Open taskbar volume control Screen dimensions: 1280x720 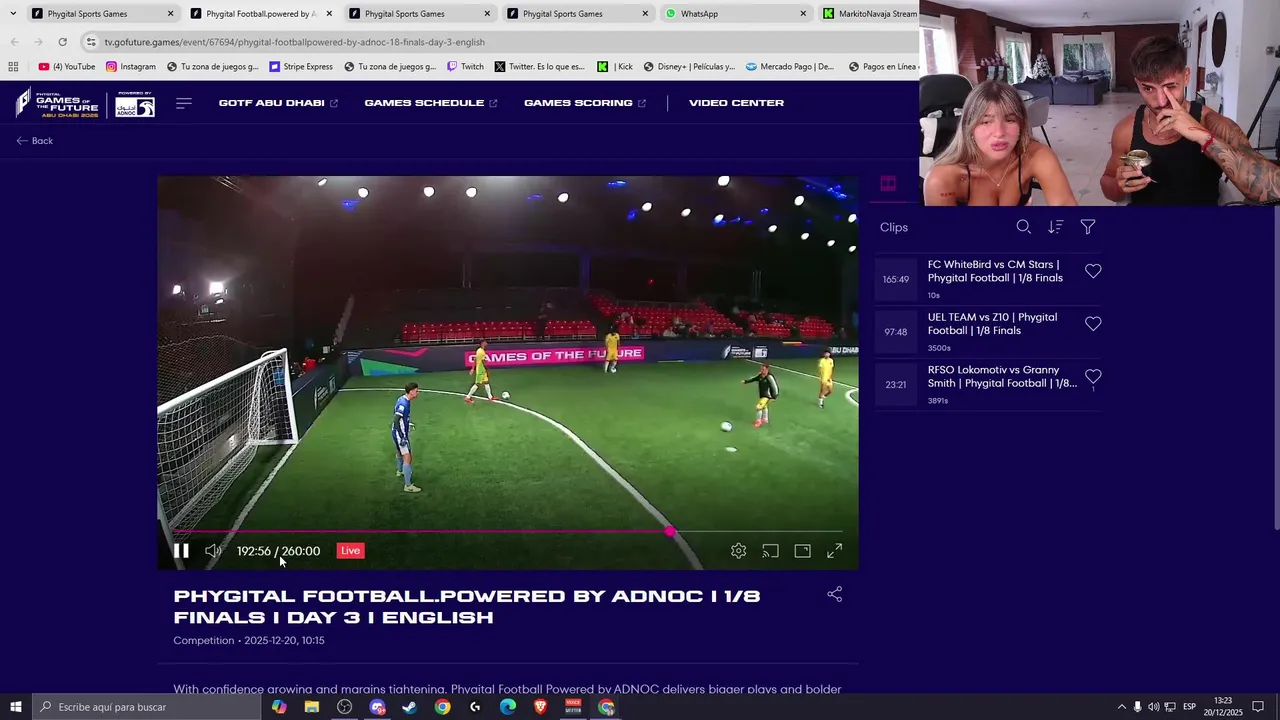click(x=1153, y=707)
